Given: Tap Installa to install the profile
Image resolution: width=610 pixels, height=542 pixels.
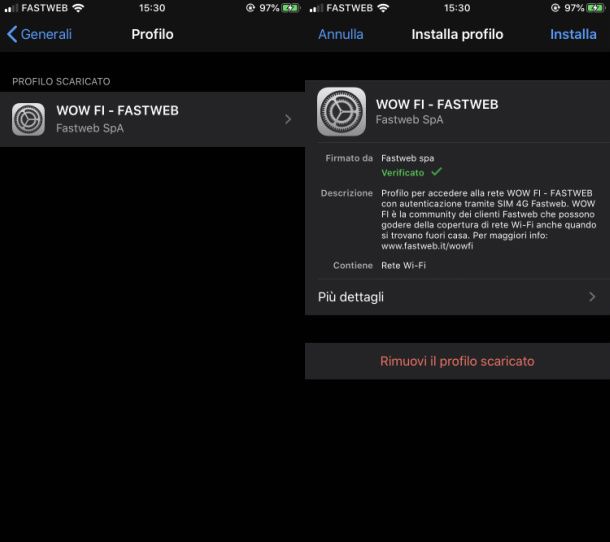Looking at the screenshot, I should 573,34.
